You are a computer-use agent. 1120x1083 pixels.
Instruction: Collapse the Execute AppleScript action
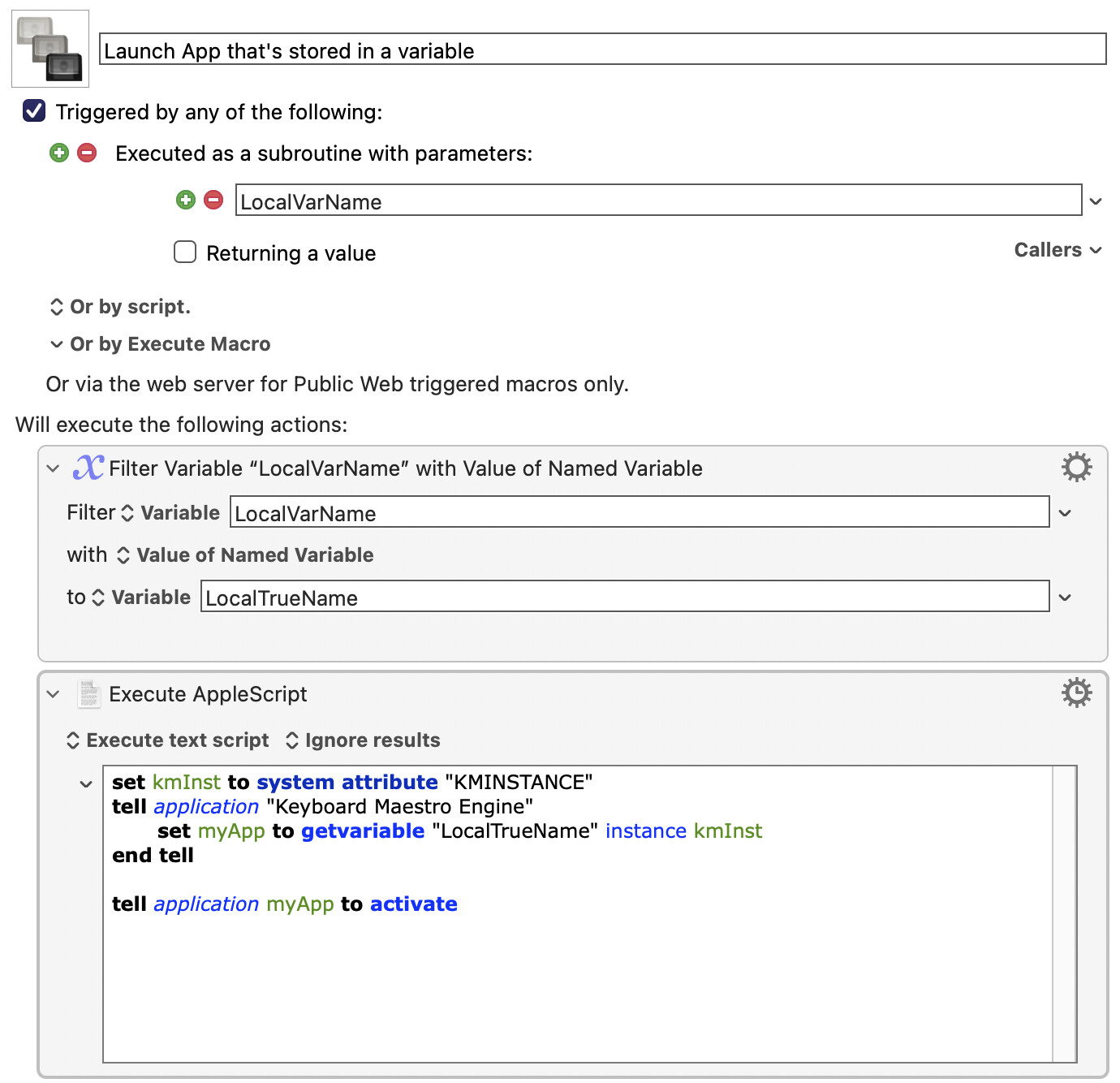tap(54, 694)
